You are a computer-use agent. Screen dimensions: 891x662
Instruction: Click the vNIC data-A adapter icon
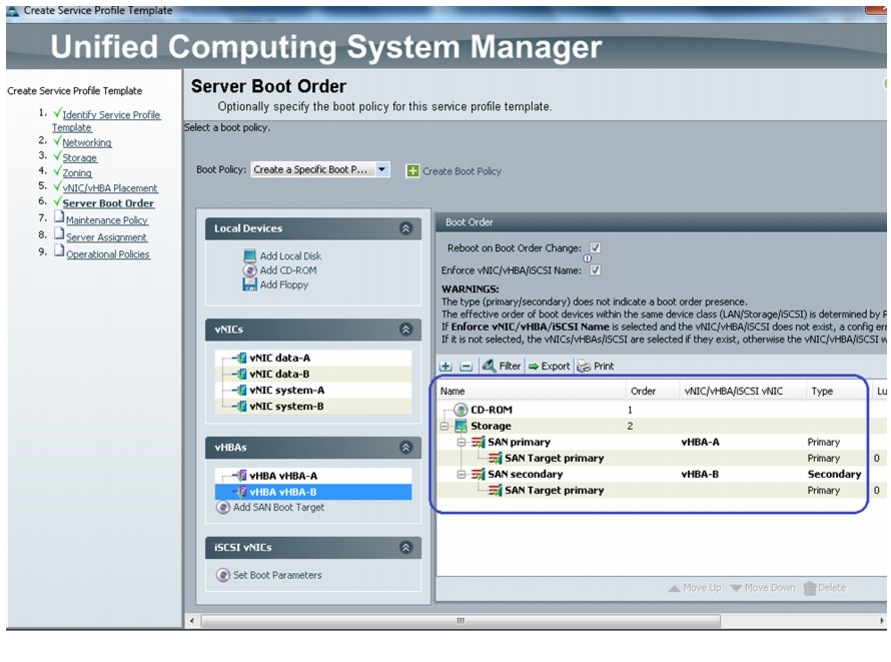[x=241, y=358]
